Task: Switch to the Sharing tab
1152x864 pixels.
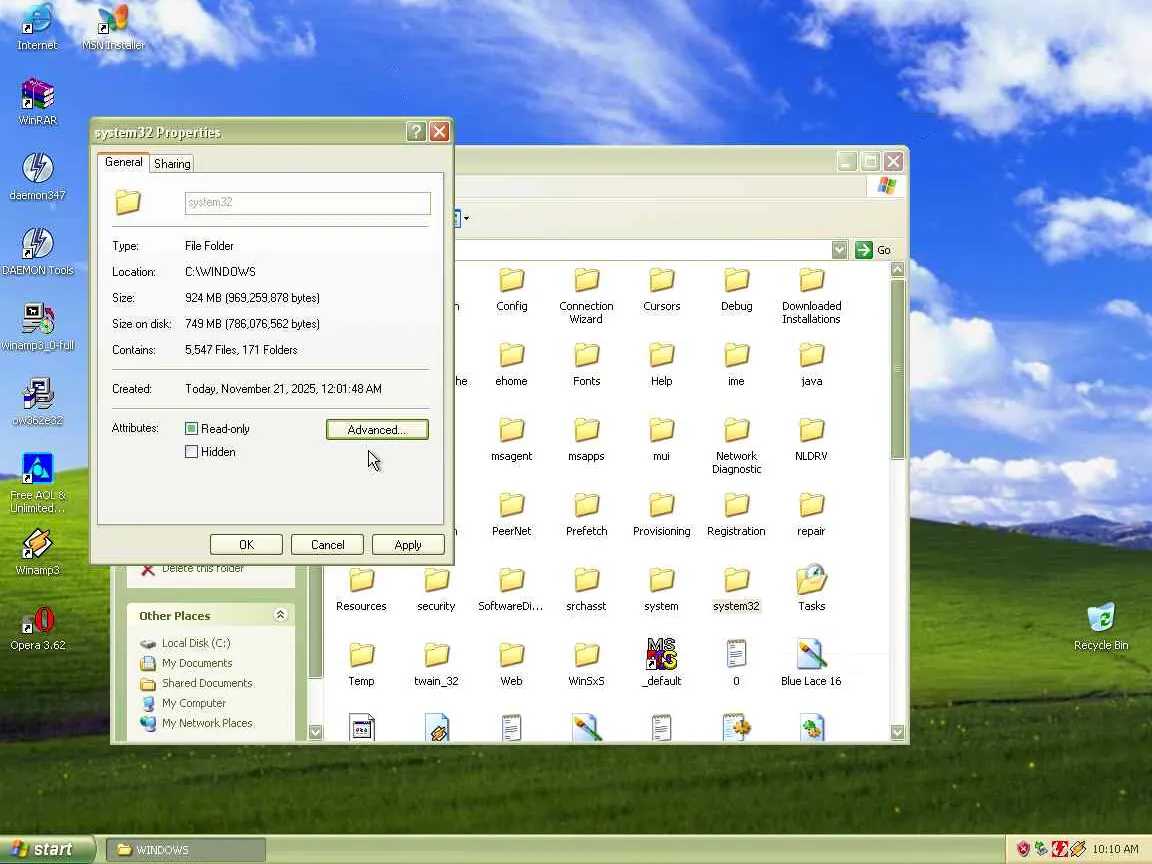Action: click(172, 163)
